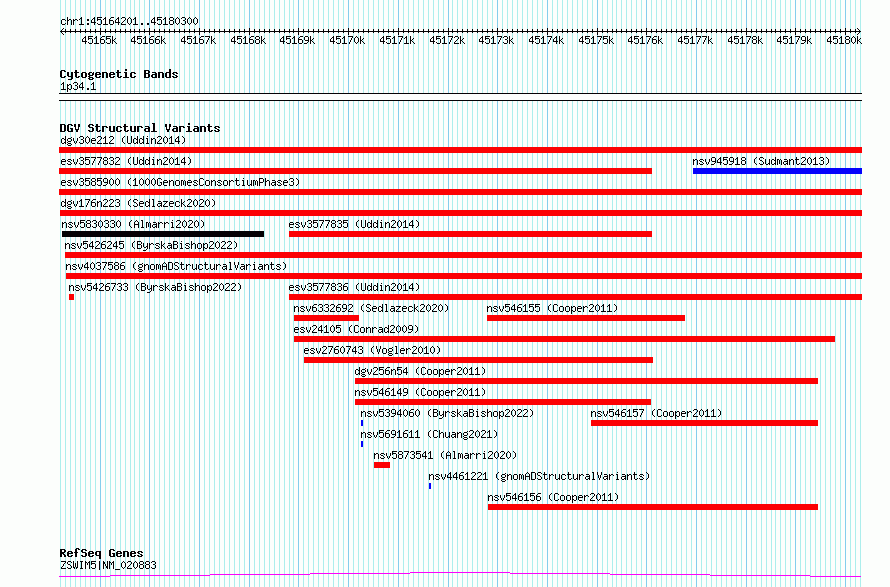The height and width of the screenshot is (587, 890).
Task: Select nsv5426245 (ByrskaBishop2022) variant label
Action: (x=151, y=245)
